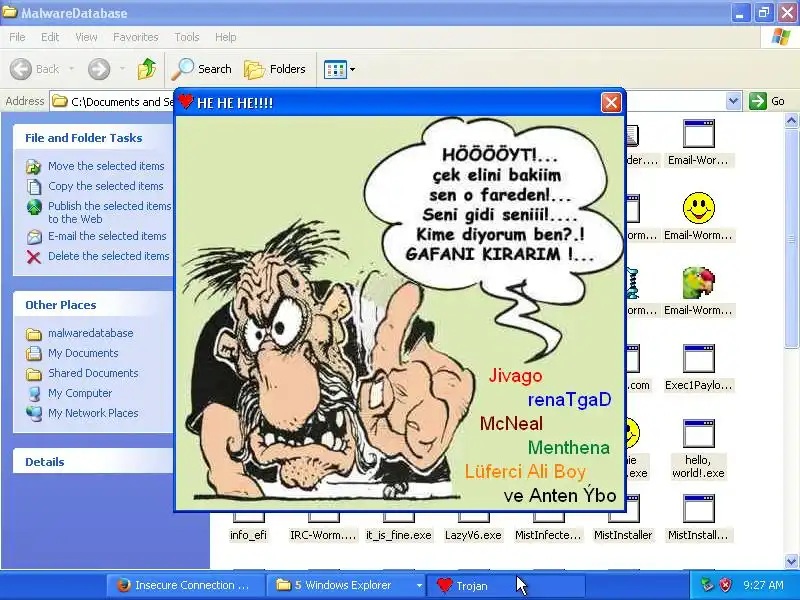Select the MistInfecte... file label
800x600 pixels.
tap(548, 535)
